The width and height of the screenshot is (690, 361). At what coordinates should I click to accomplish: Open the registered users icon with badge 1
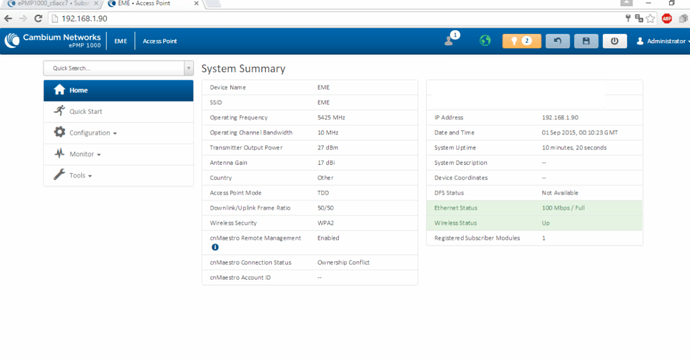point(451,39)
